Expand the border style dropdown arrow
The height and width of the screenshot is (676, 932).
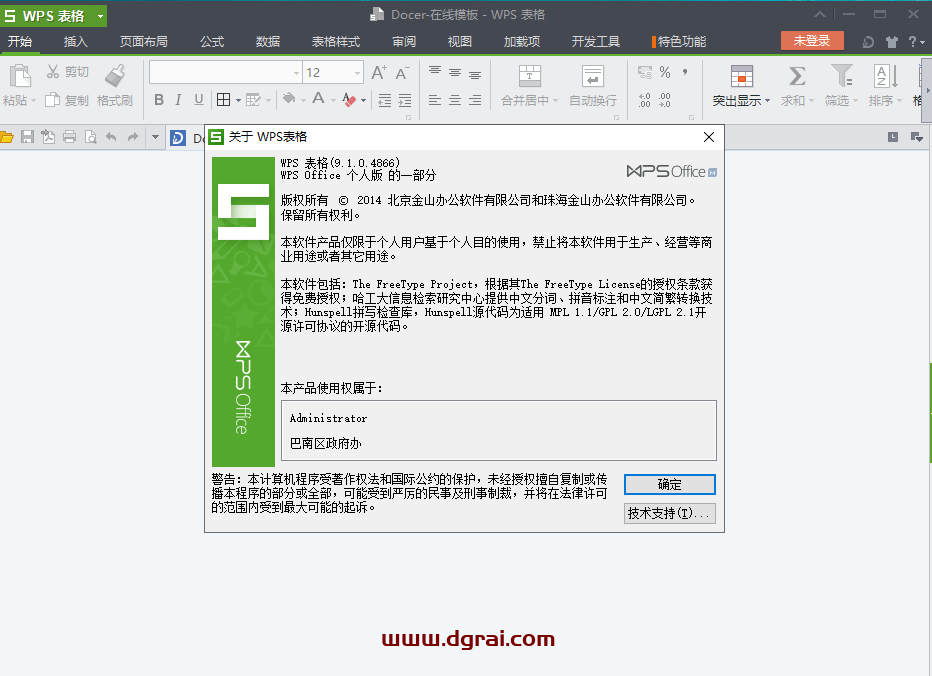tap(239, 100)
